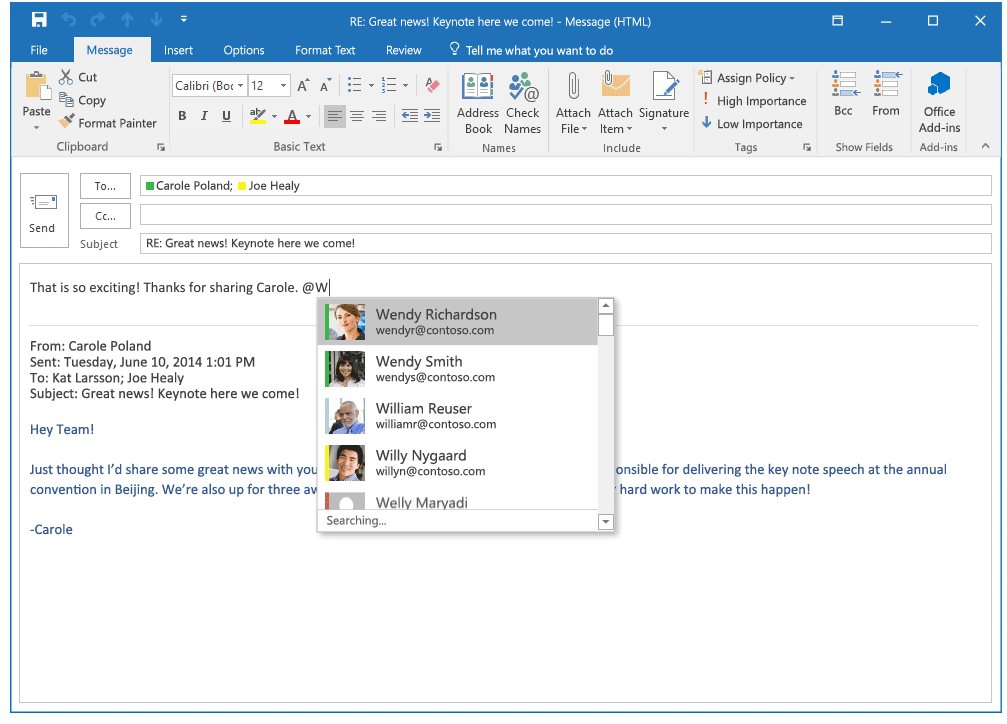Show the From field
The image size is (1007, 724).
click(886, 94)
